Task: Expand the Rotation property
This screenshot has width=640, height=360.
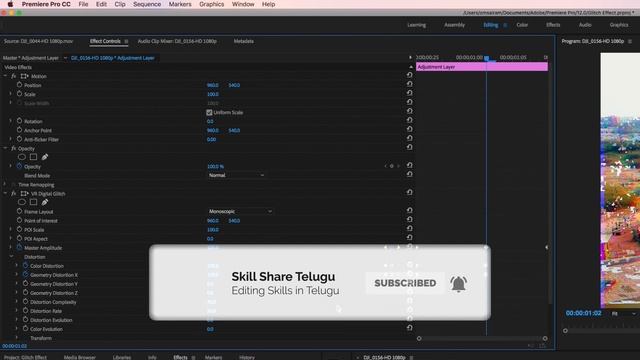Action: point(11,121)
